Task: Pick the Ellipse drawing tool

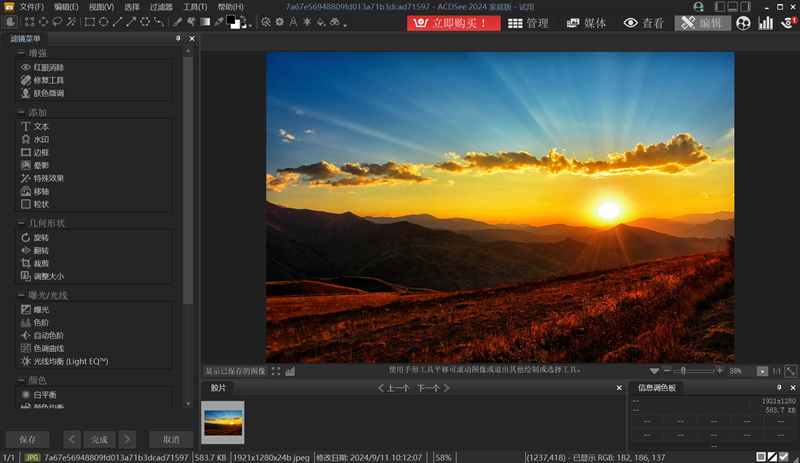Action: click(x=104, y=22)
